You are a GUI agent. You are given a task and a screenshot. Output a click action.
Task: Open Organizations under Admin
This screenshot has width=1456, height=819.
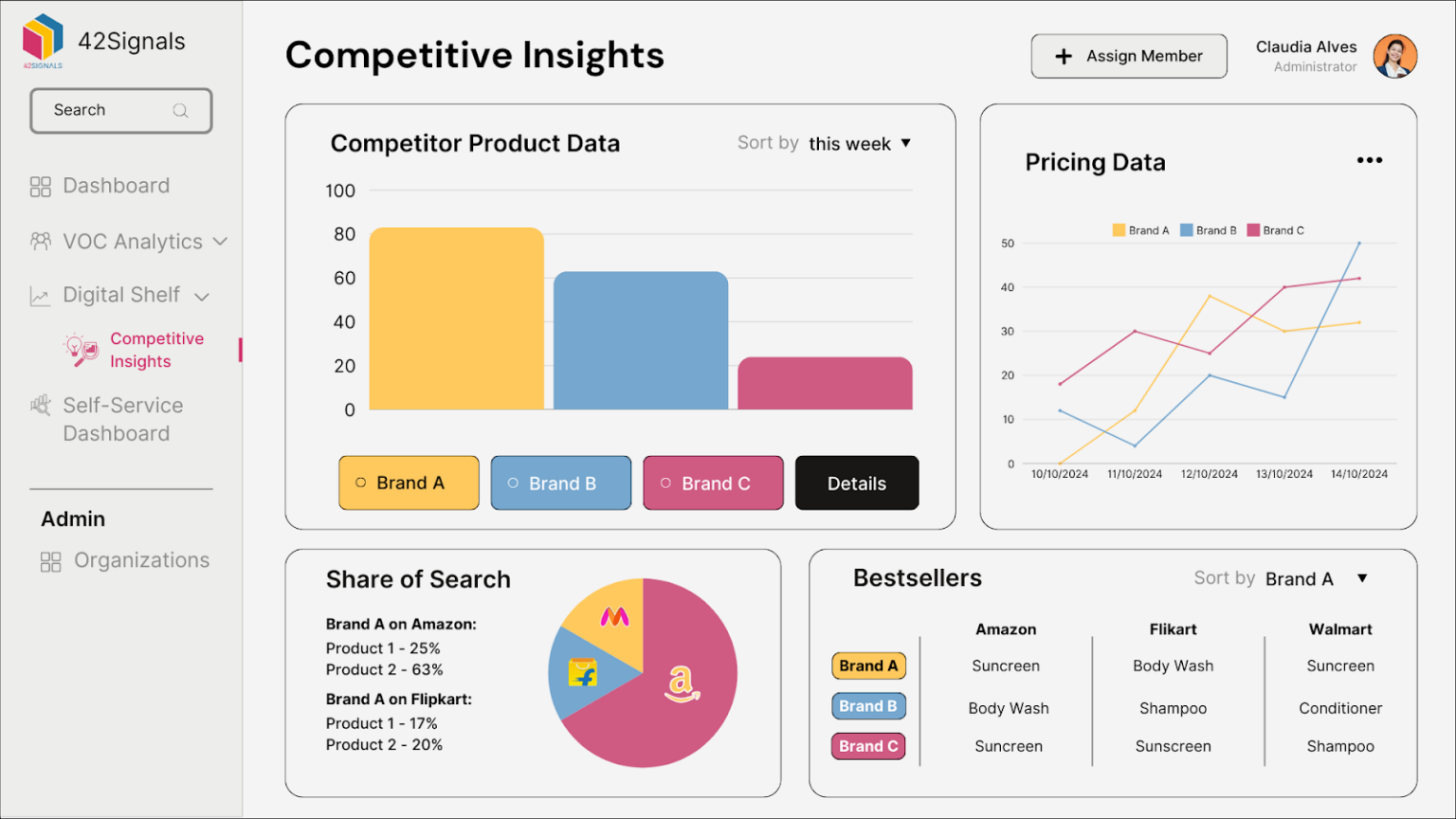pos(140,560)
